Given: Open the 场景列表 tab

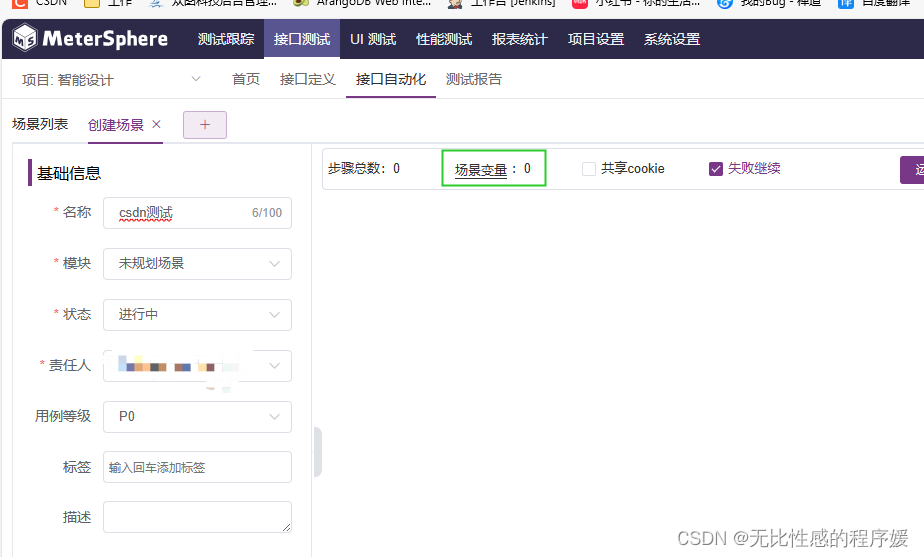Looking at the screenshot, I should [40, 124].
